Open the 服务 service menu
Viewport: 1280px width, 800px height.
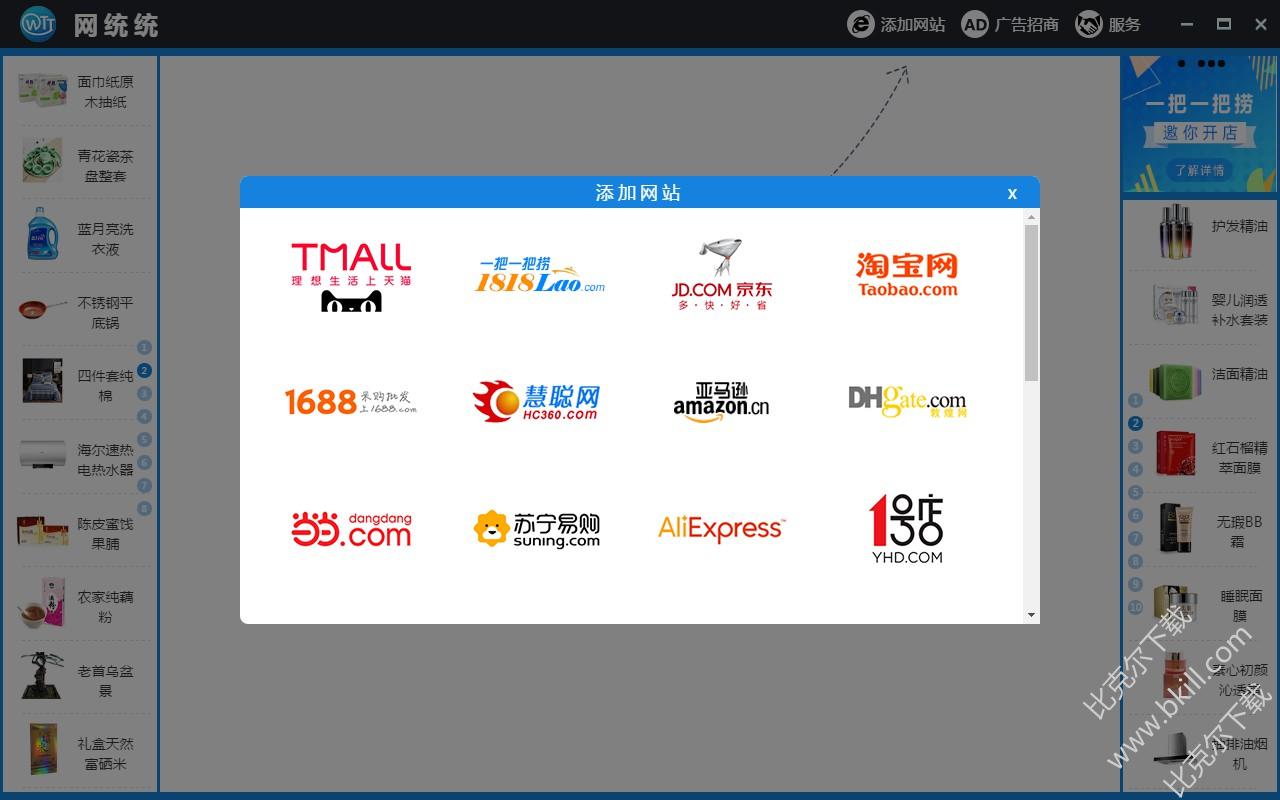tap(1108, 24)
